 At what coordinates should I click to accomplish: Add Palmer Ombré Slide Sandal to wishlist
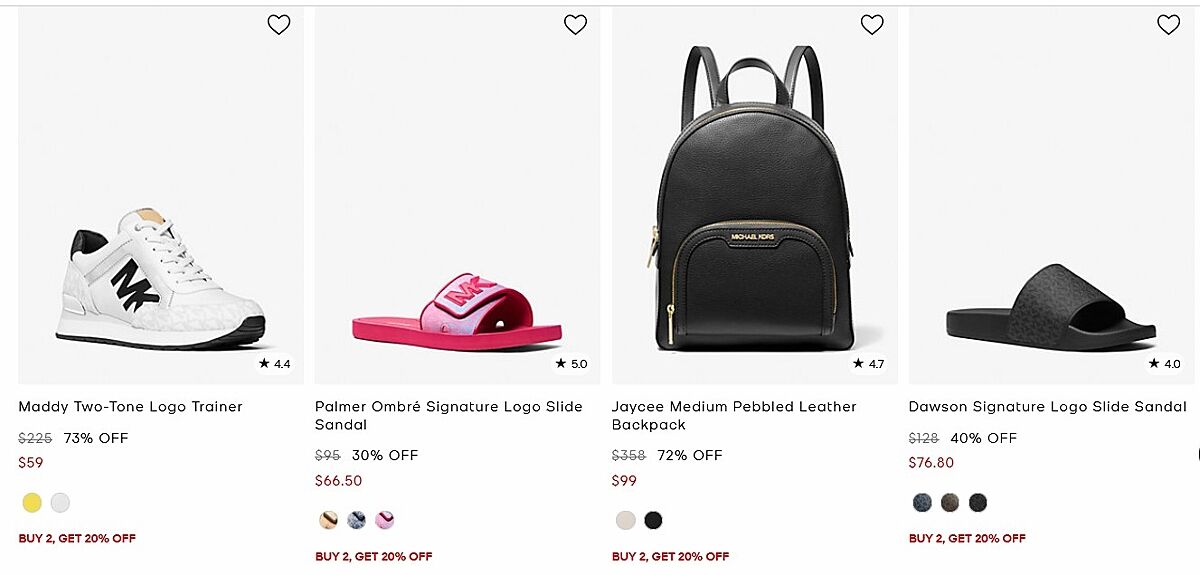click(x=575, y=25)
